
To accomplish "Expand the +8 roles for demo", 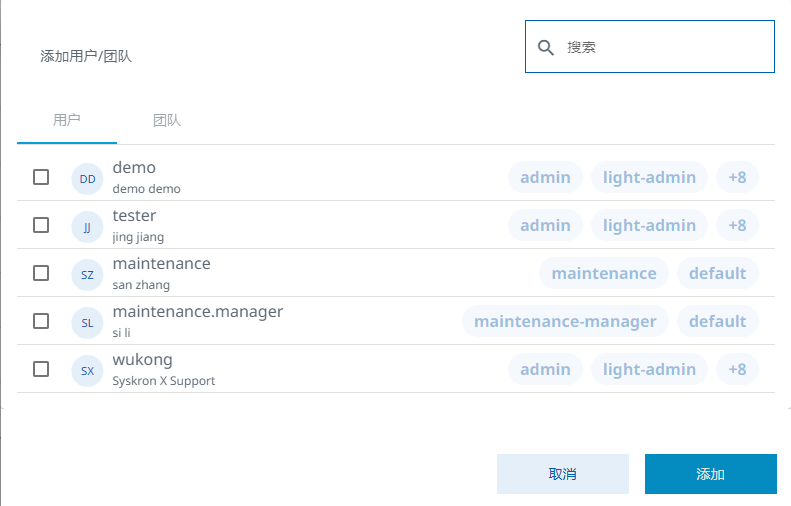I will [x=737, y=177].
